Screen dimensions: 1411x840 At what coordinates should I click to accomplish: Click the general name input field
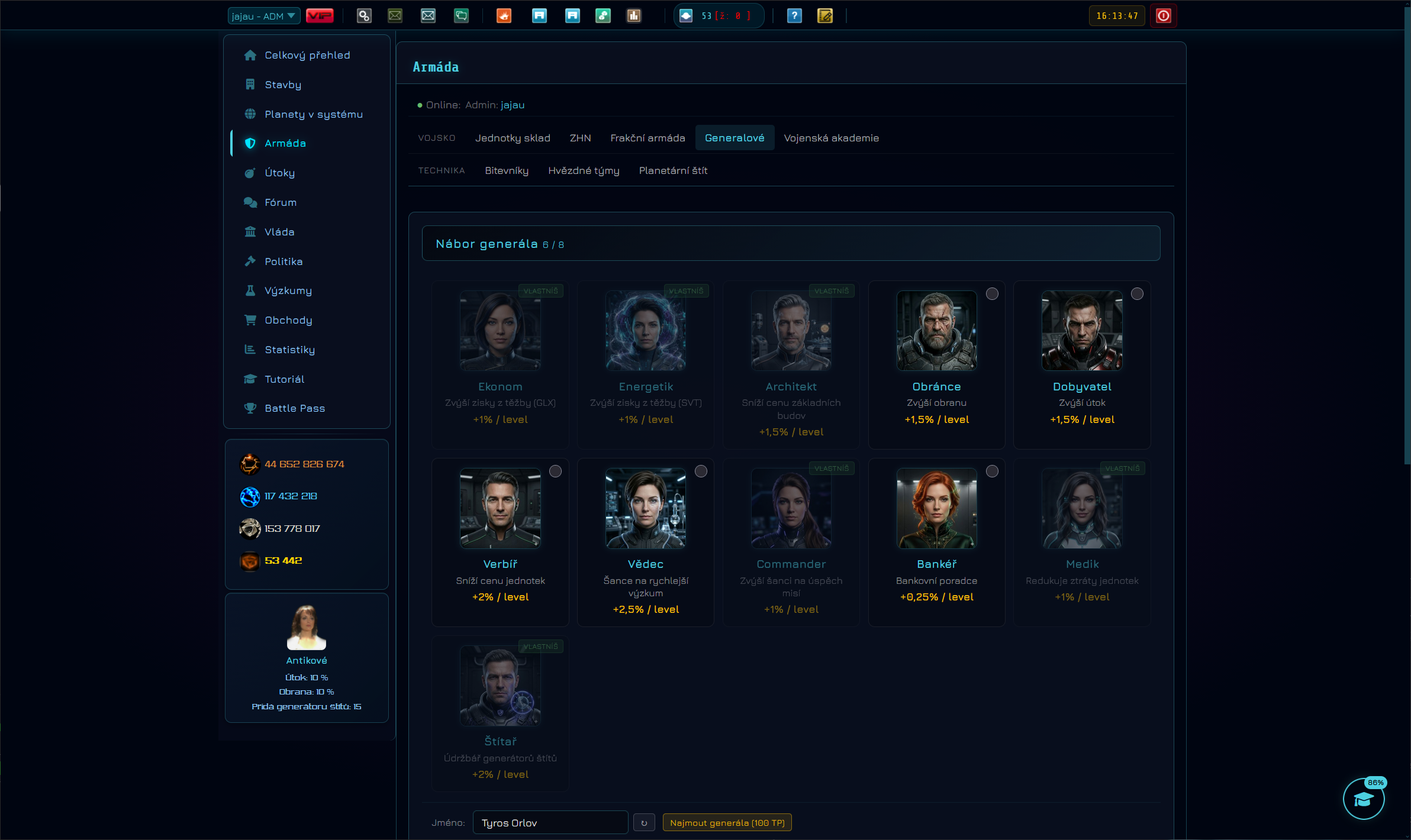(x=550, y=822)
